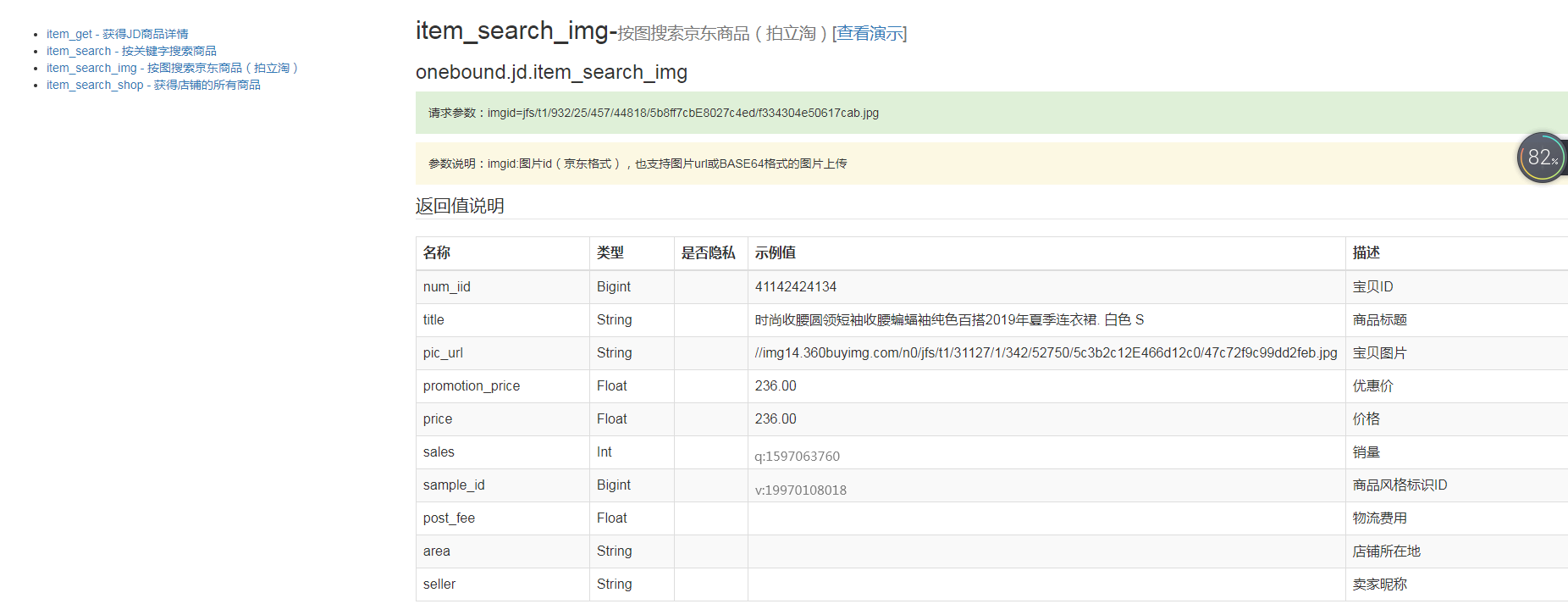Click the 查看演示 demo link
Screen dimensions: 1568x615
click(x=870, y=33)
